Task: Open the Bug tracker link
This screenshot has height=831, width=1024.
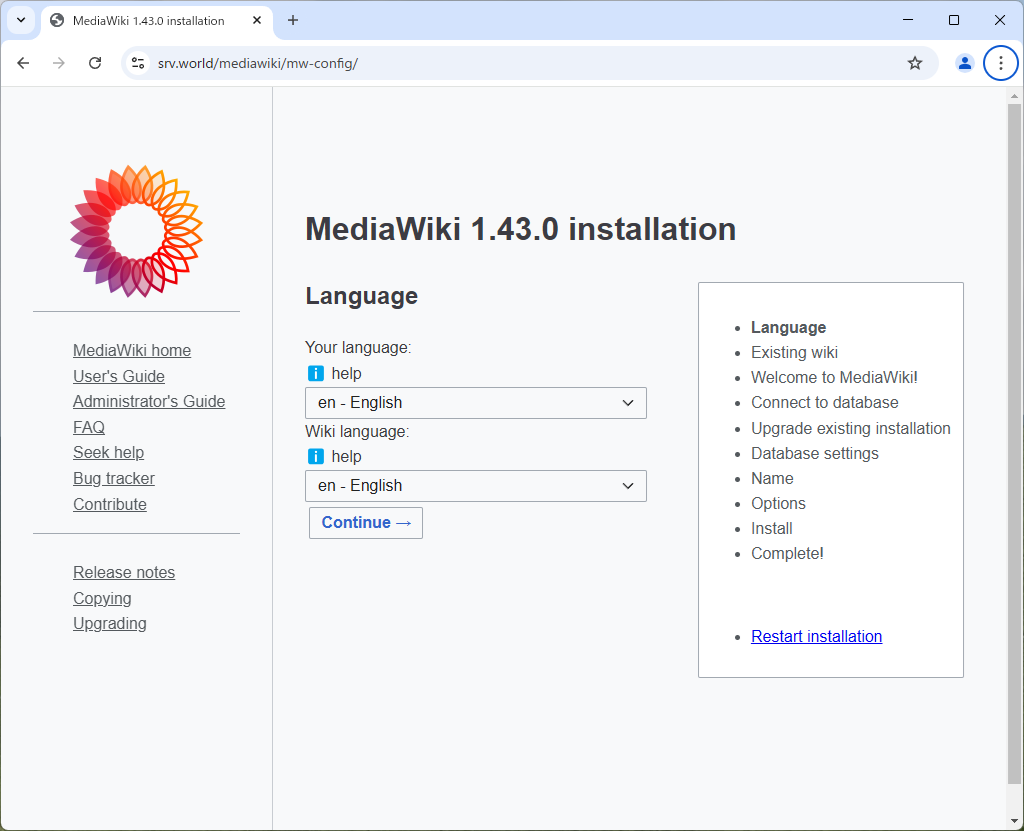Action: pos(114,478)
